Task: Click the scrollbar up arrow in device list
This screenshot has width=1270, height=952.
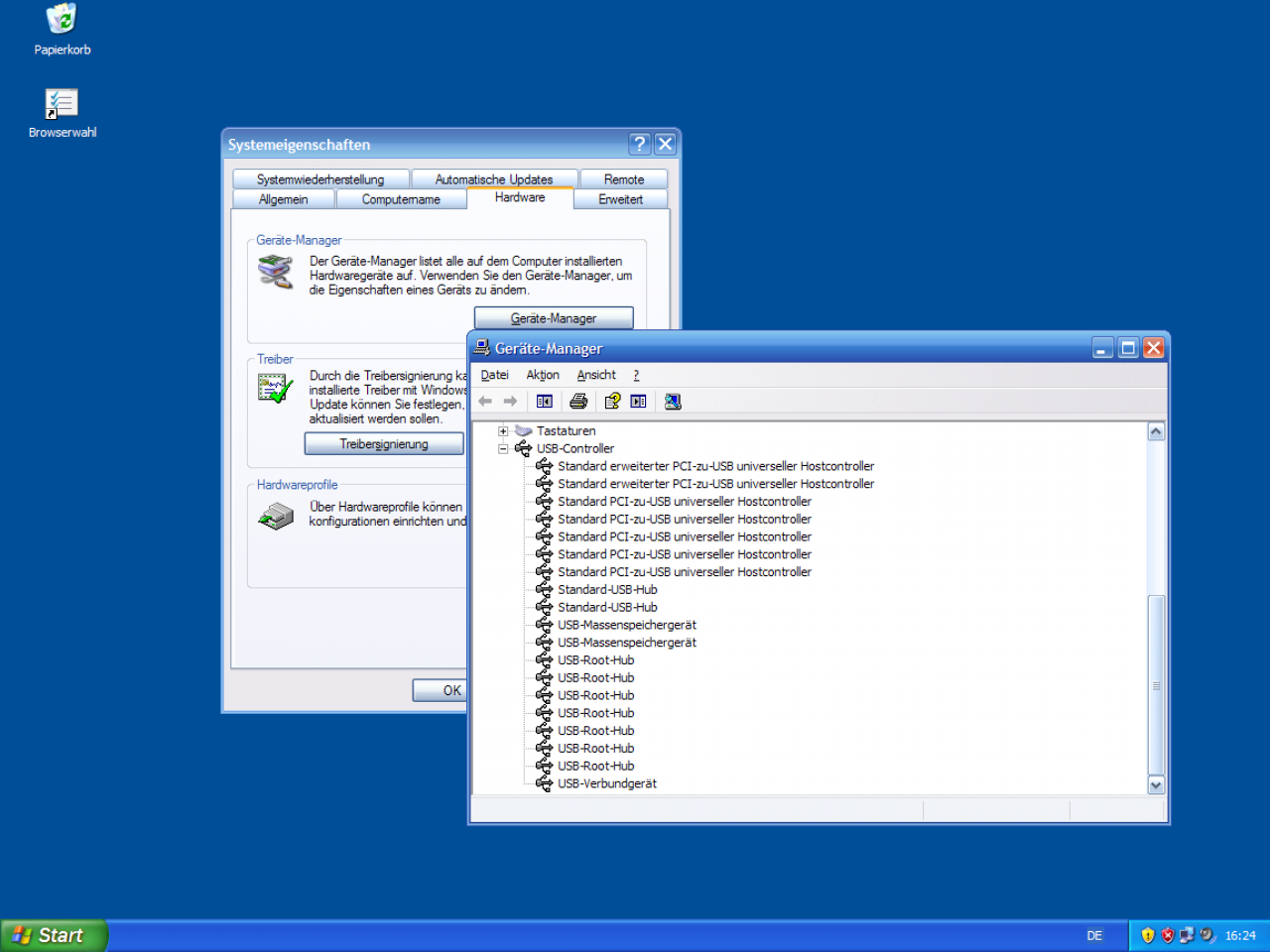Action: coord(1156,431)
